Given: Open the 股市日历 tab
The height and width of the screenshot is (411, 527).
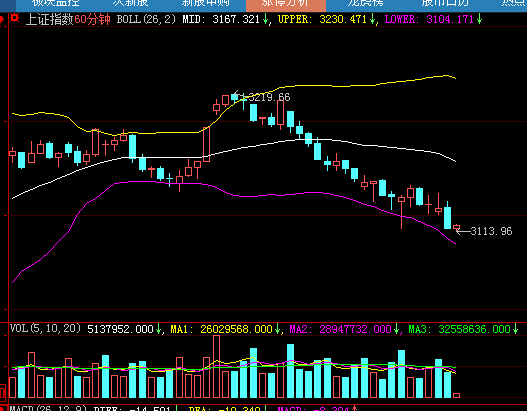Looking at the screenshot, I should (445, 3).
